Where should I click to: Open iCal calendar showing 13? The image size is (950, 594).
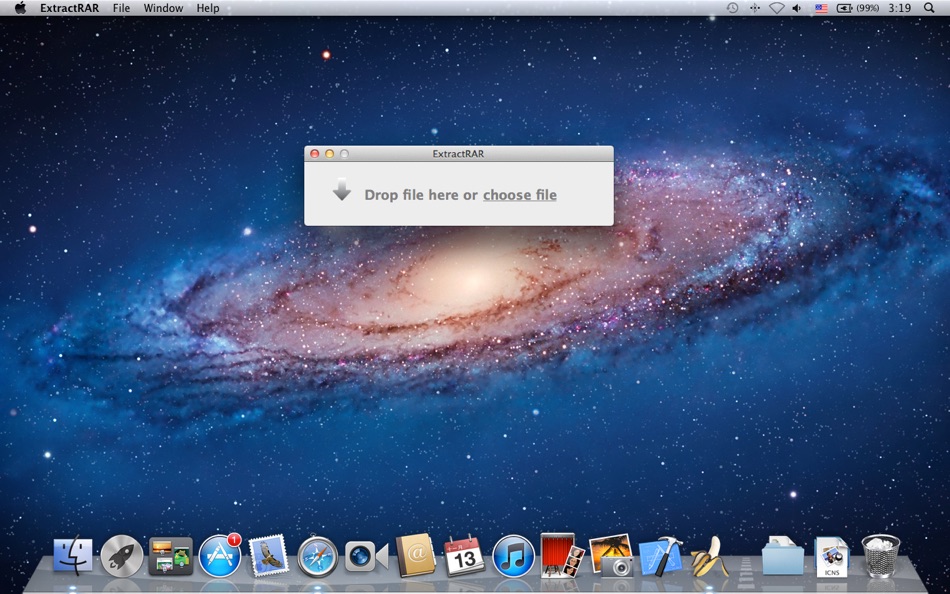click(464, 556)
